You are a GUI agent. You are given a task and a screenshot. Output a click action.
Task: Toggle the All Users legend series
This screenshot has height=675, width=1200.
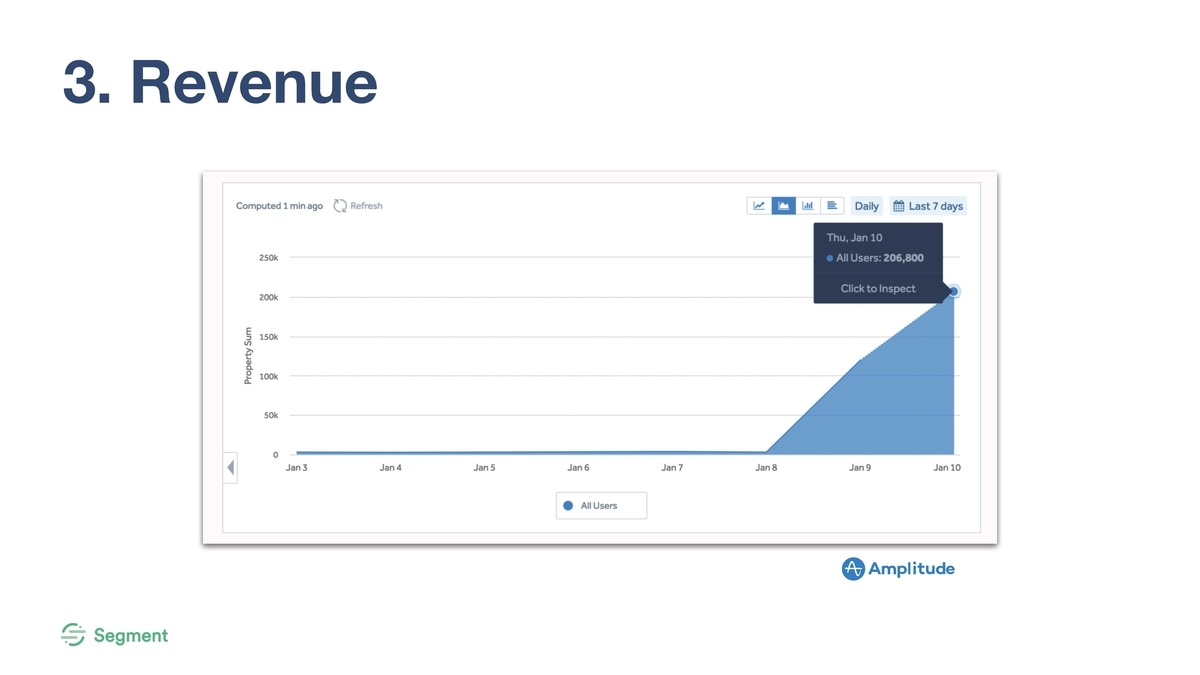[x=601, y=506]
